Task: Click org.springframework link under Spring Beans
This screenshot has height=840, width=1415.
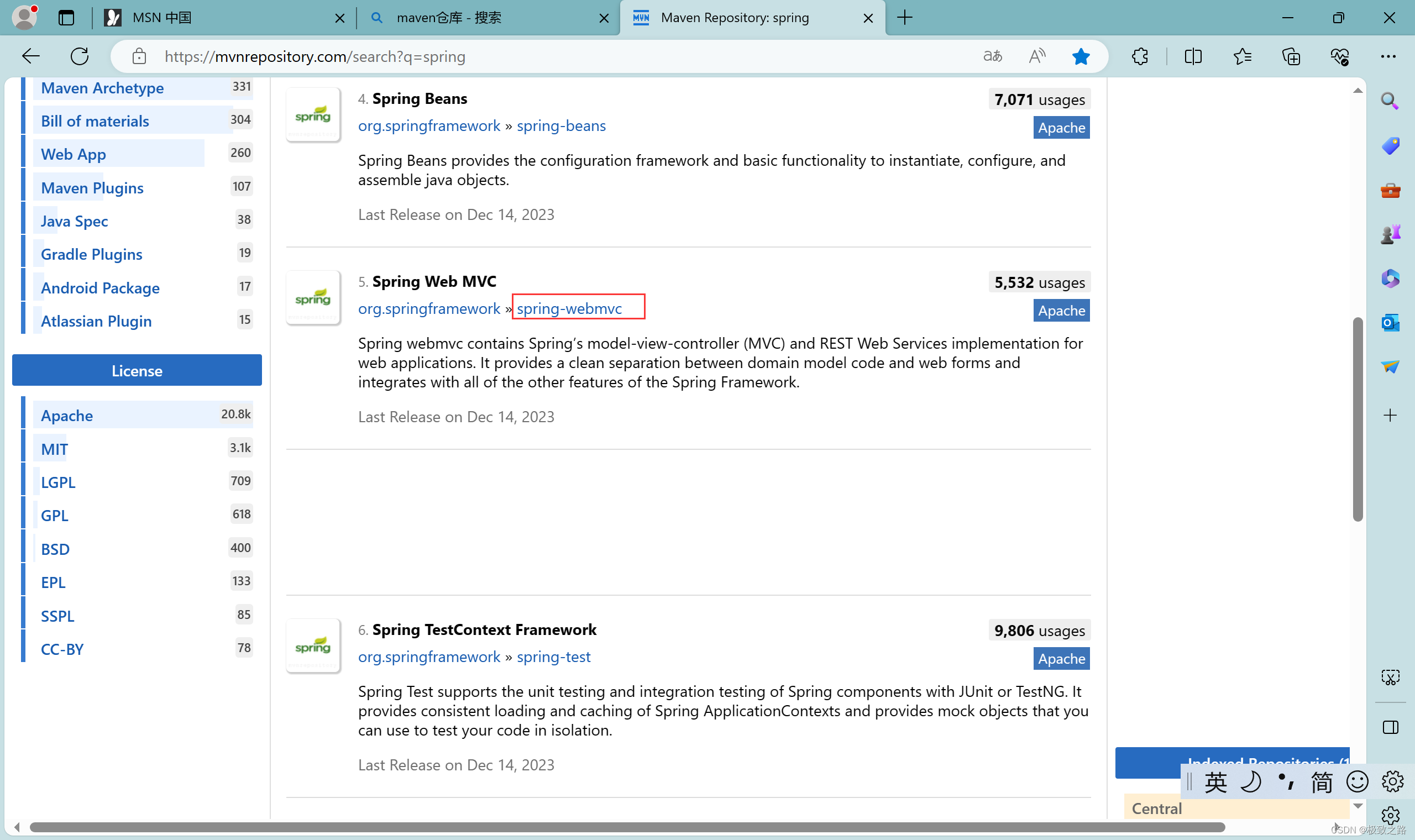Action: [x=429, y=125]
